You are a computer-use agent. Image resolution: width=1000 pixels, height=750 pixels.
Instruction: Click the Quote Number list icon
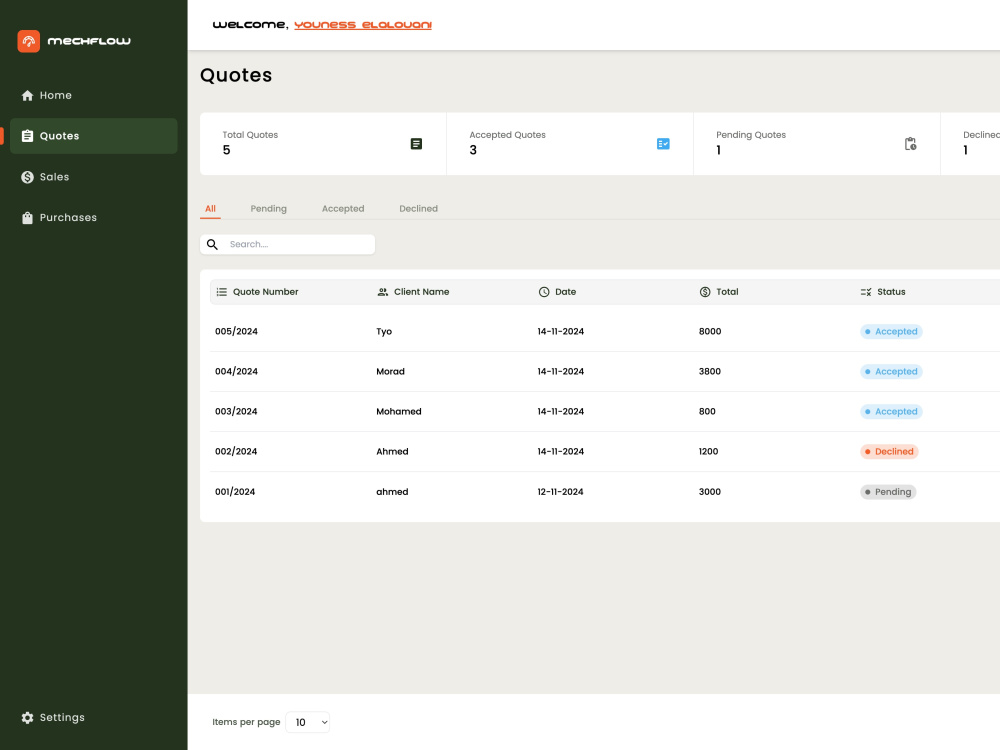pos(222,292)
